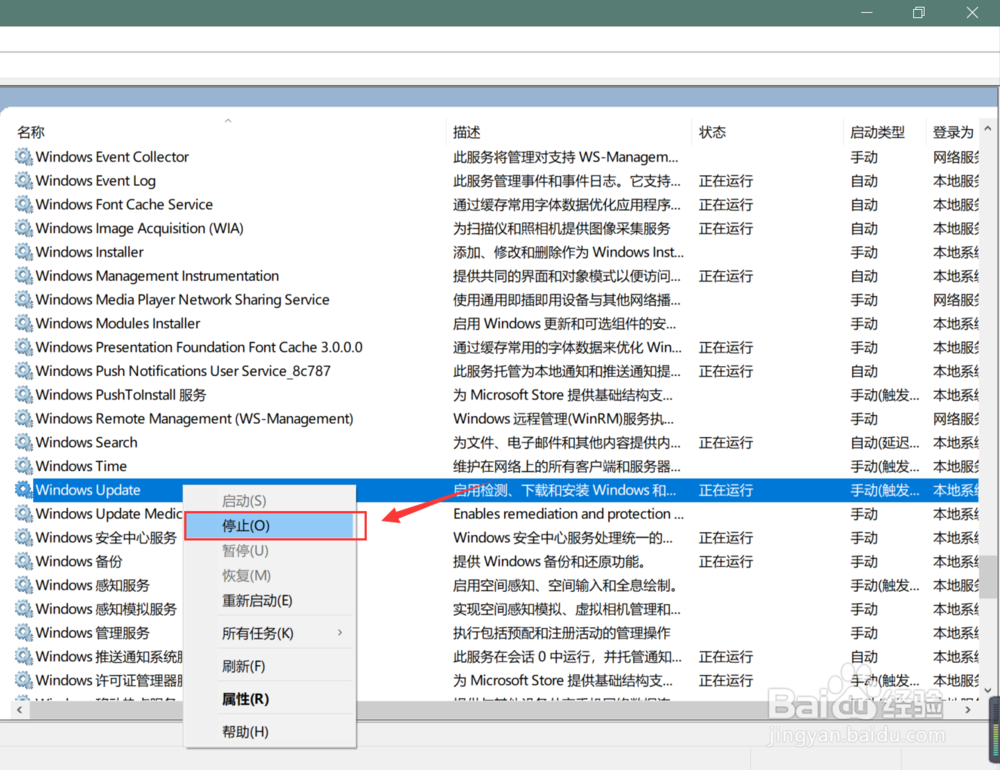
Task: Sort services by the 名称 column header
Action: click(31, 132)
